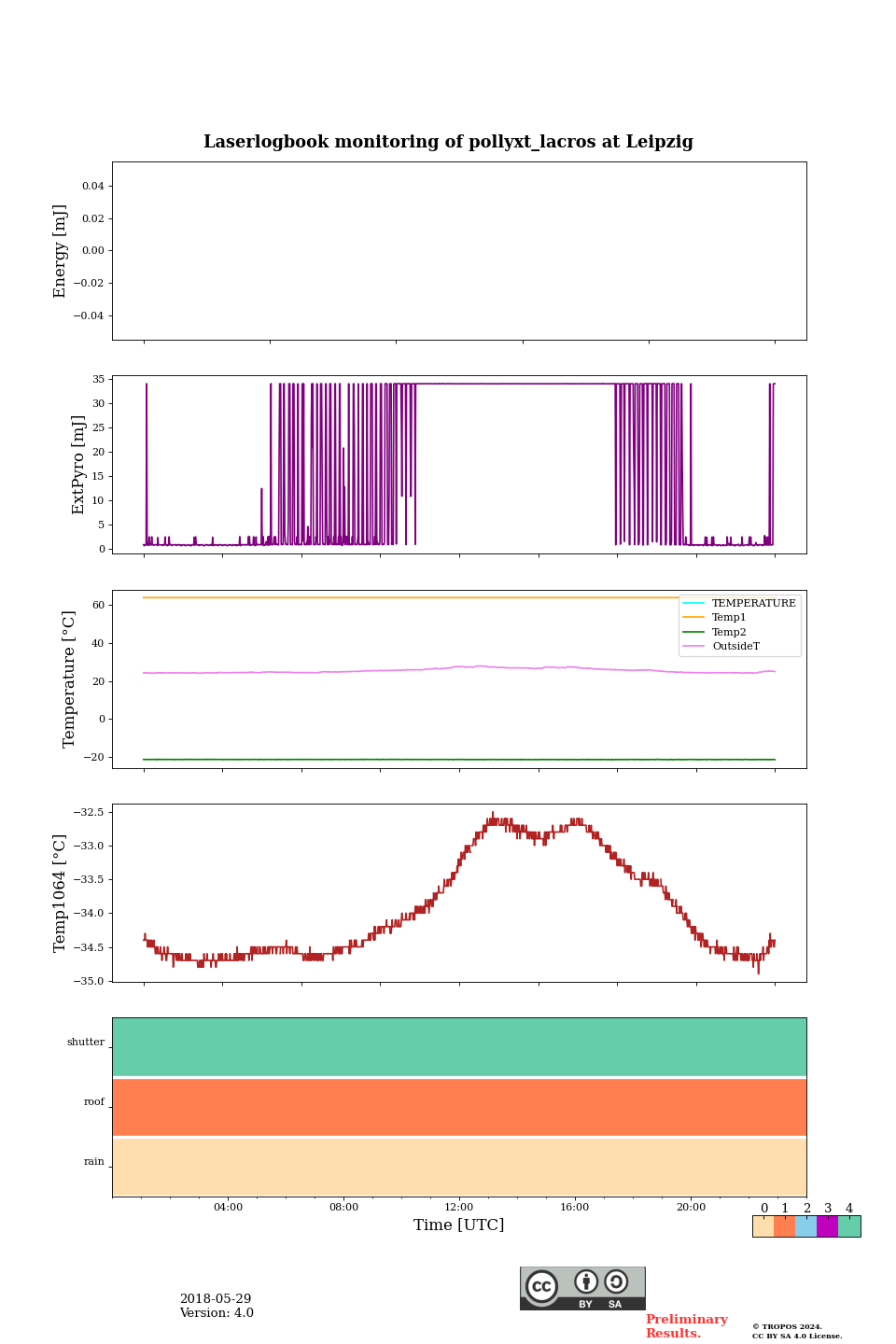Click the TROPOS 2024 copyright license text
The height and width of the screenshot is (1344, 896).
(x=797, y=1331)
